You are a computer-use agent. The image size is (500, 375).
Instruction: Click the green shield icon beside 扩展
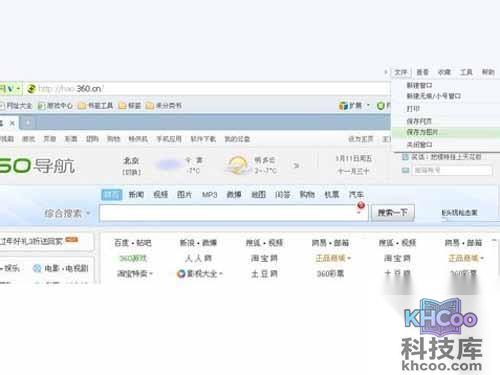[381, 106]
